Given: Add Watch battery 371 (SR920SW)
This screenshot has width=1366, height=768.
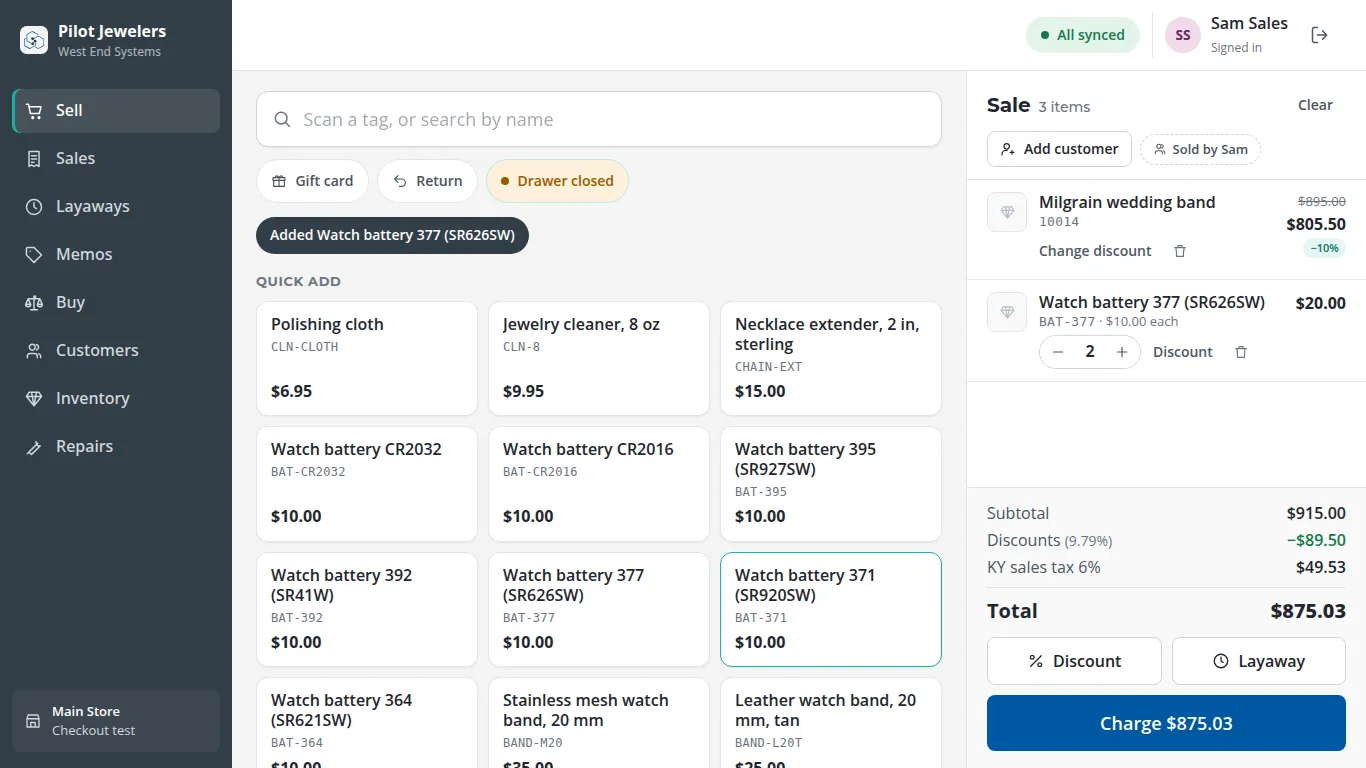Looking at the screenshot, I should pyautogui.click(x=831, y=610).
